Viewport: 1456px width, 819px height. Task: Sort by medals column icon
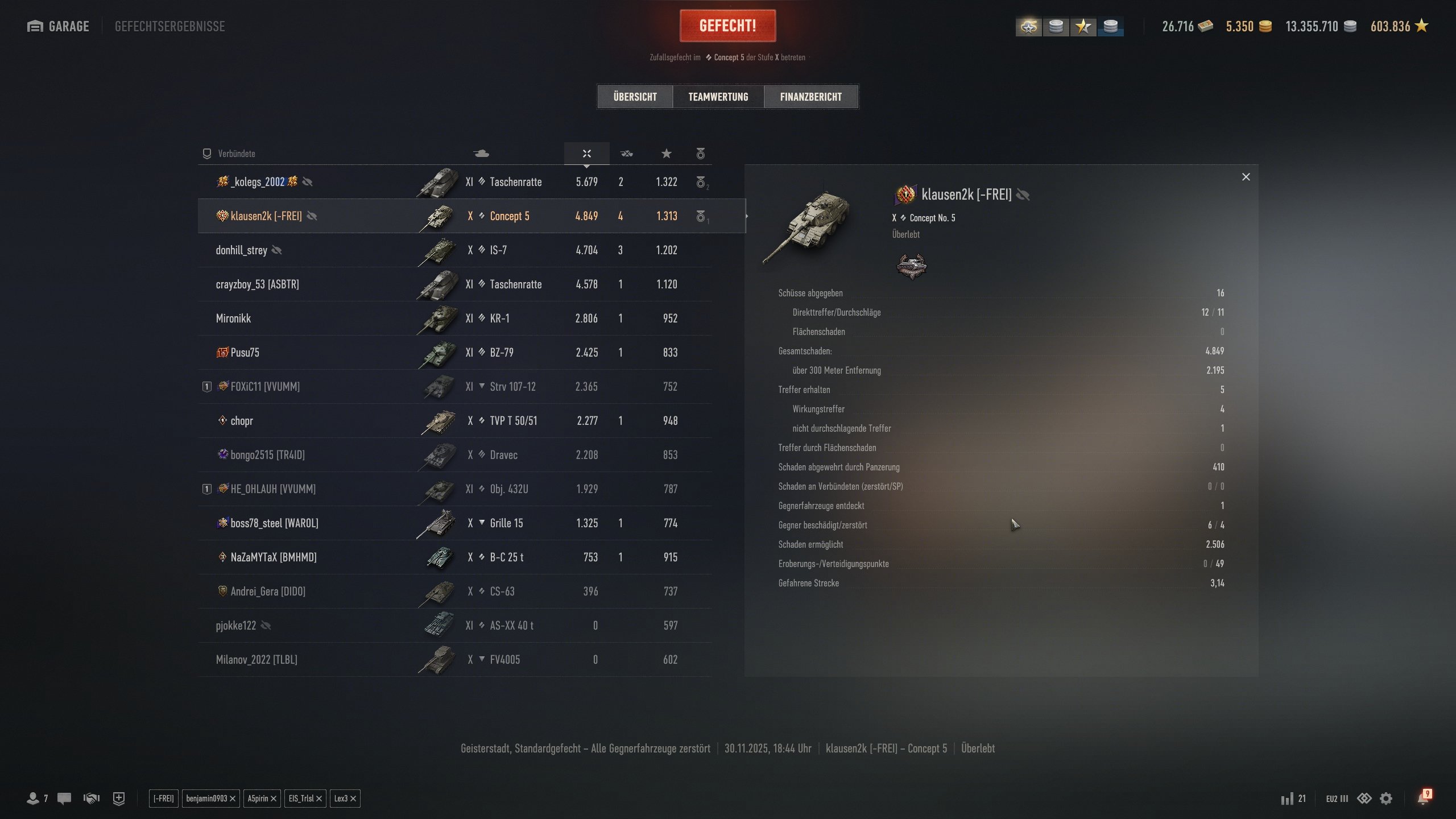700,154
